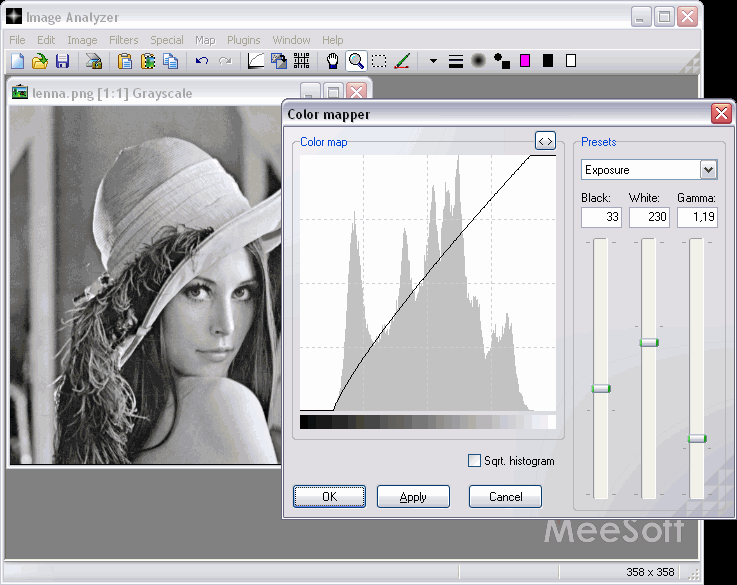Click Cancel in Color mapper
Screen dimensions: 737x585
point(505,497)
